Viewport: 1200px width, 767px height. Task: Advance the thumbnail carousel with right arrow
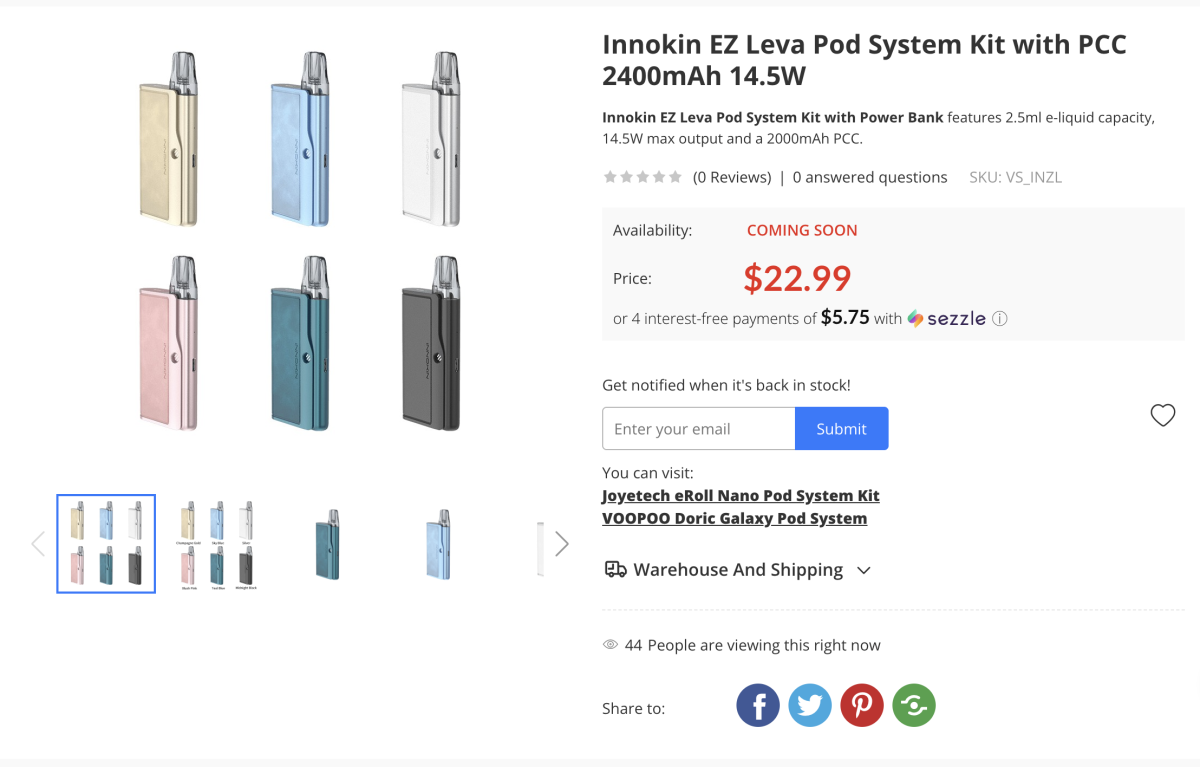[x=562, y=543]
